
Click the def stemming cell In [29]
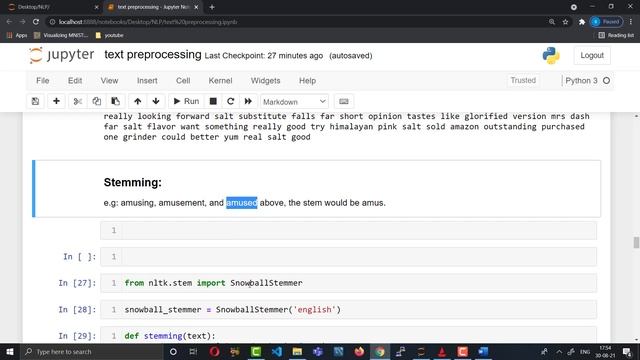click(x=349, y=336)
